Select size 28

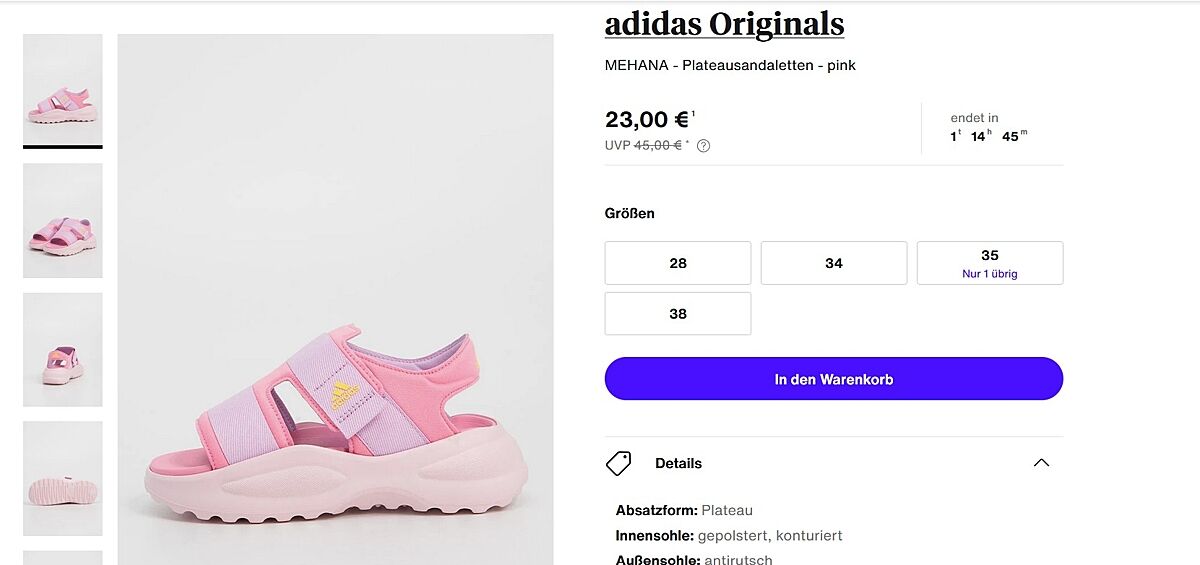click(678, 263)
